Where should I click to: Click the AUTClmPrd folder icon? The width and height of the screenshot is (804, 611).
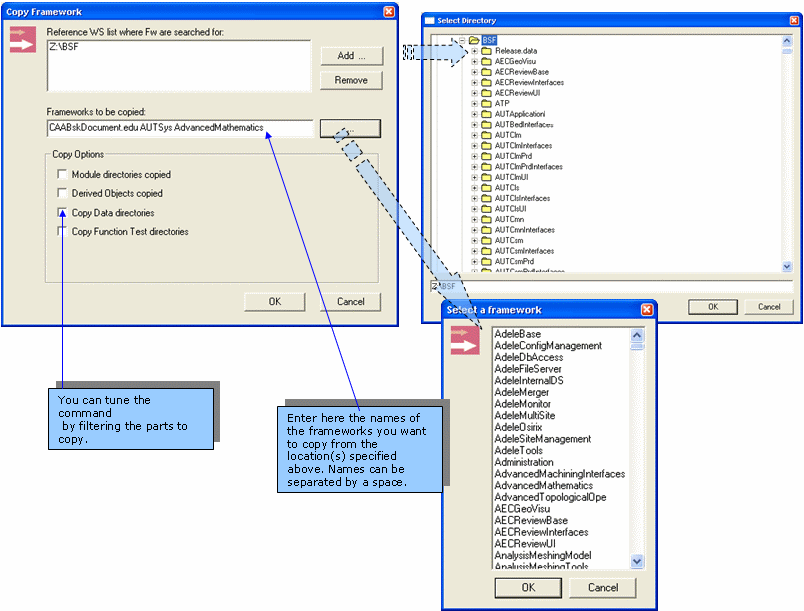tap(486, 156)
